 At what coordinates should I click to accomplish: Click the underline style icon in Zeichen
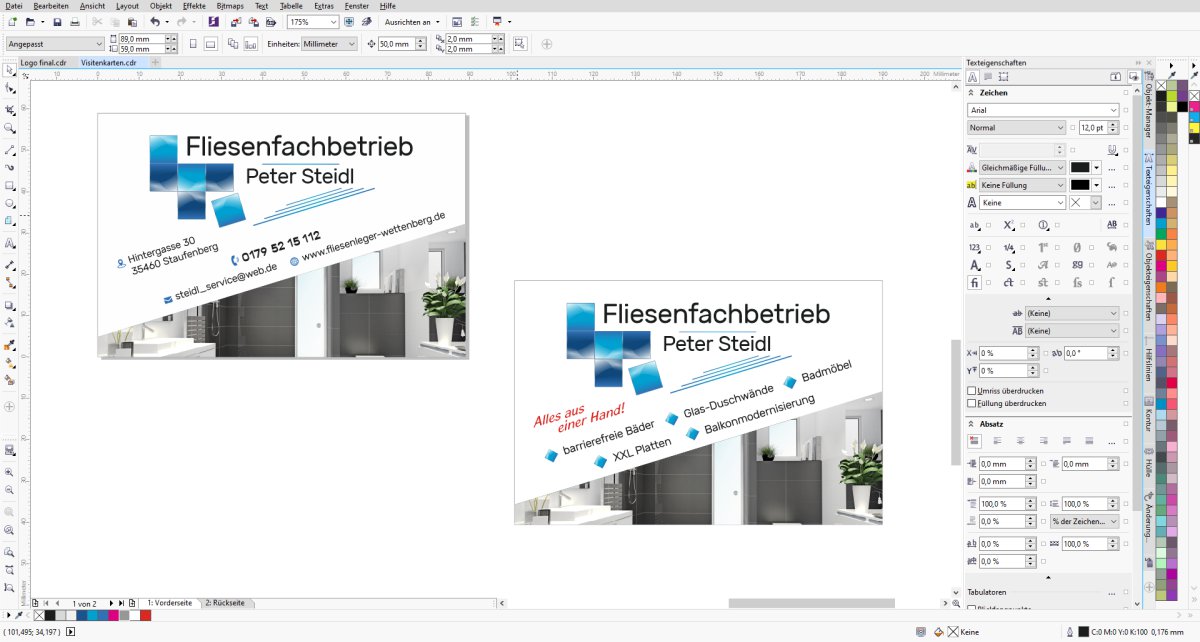(x=1112, y=150)
